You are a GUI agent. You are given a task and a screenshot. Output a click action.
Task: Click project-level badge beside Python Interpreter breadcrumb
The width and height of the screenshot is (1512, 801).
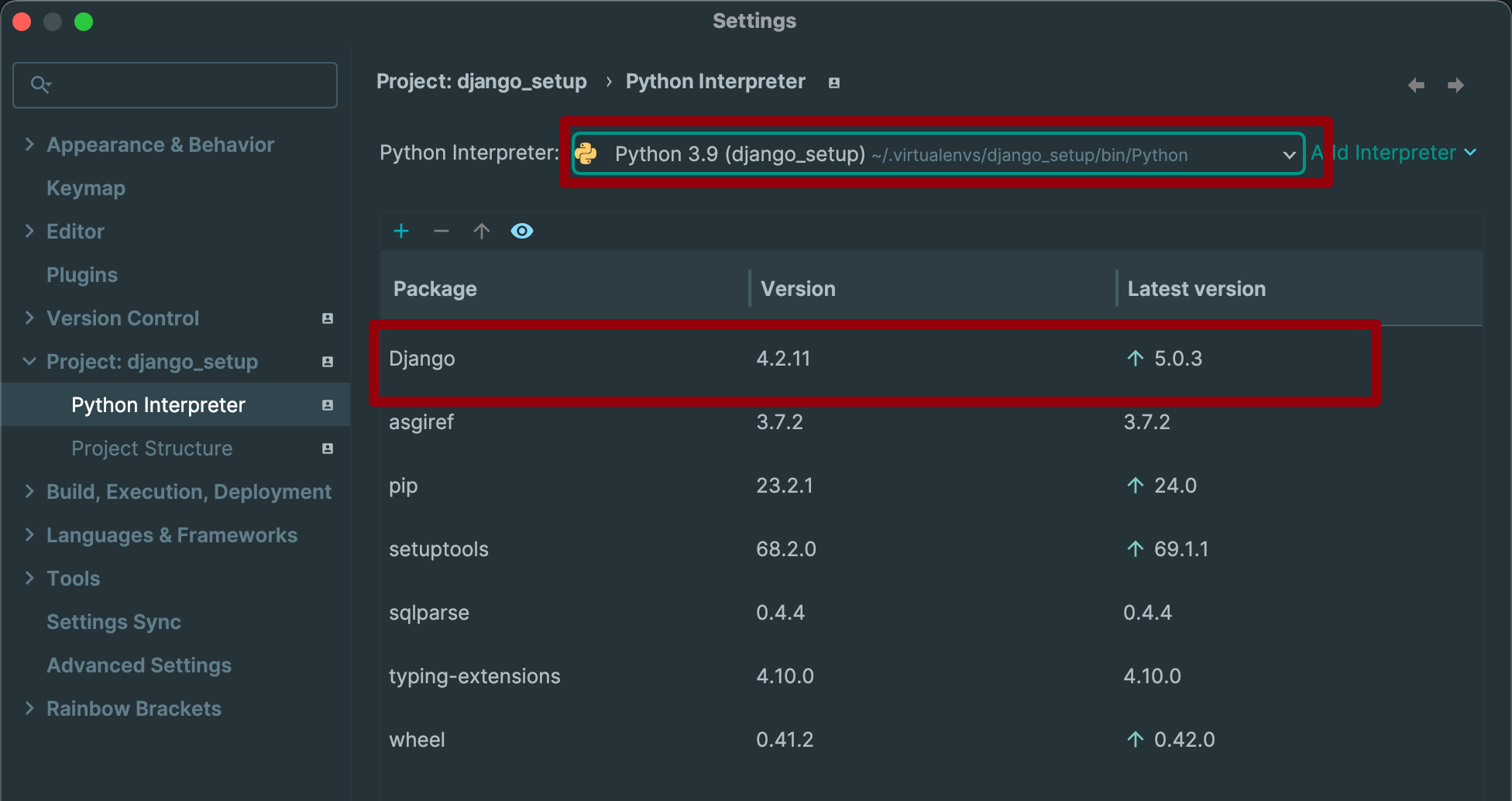pyautogui.click(x=834, y=83)
